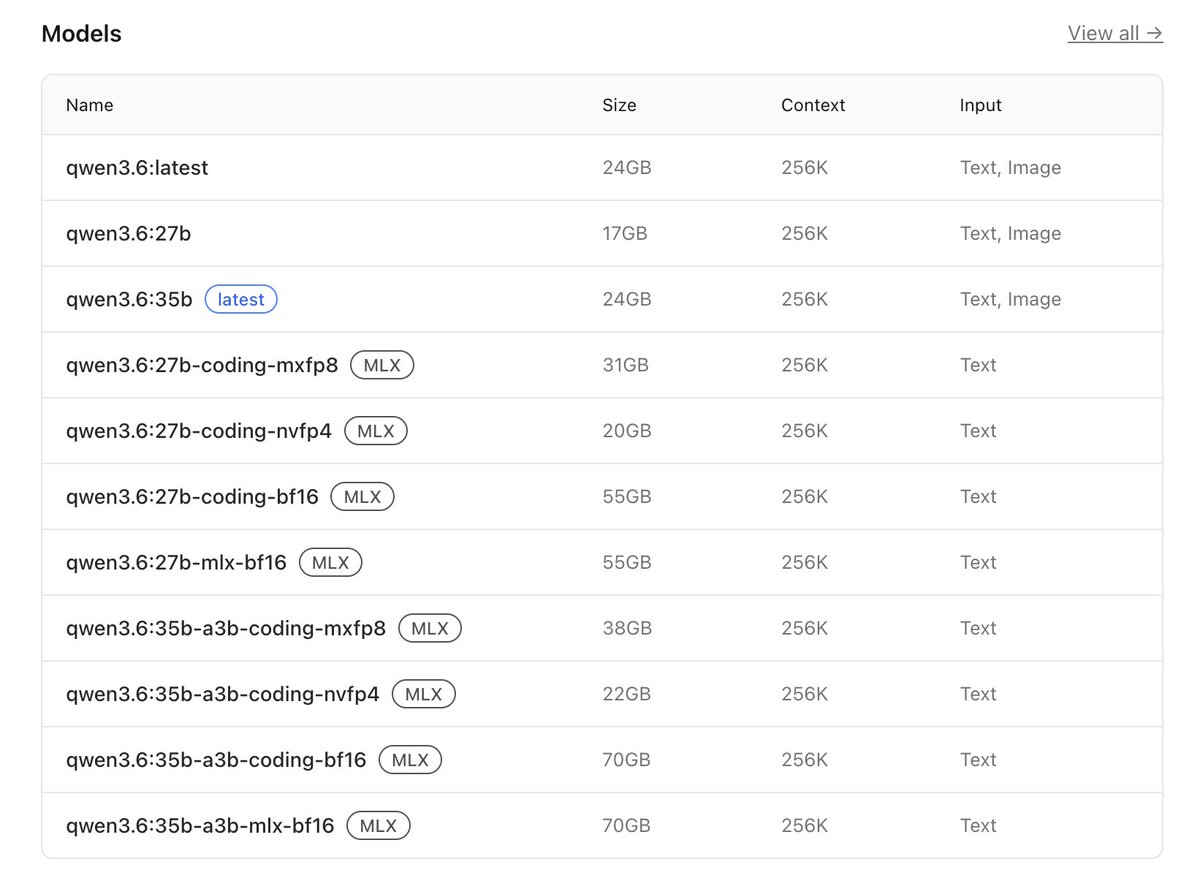Click Text input in qwen3.6:27b-coding-nvfp4 row
Viewport: 1200px width, 889px height.
978,431
